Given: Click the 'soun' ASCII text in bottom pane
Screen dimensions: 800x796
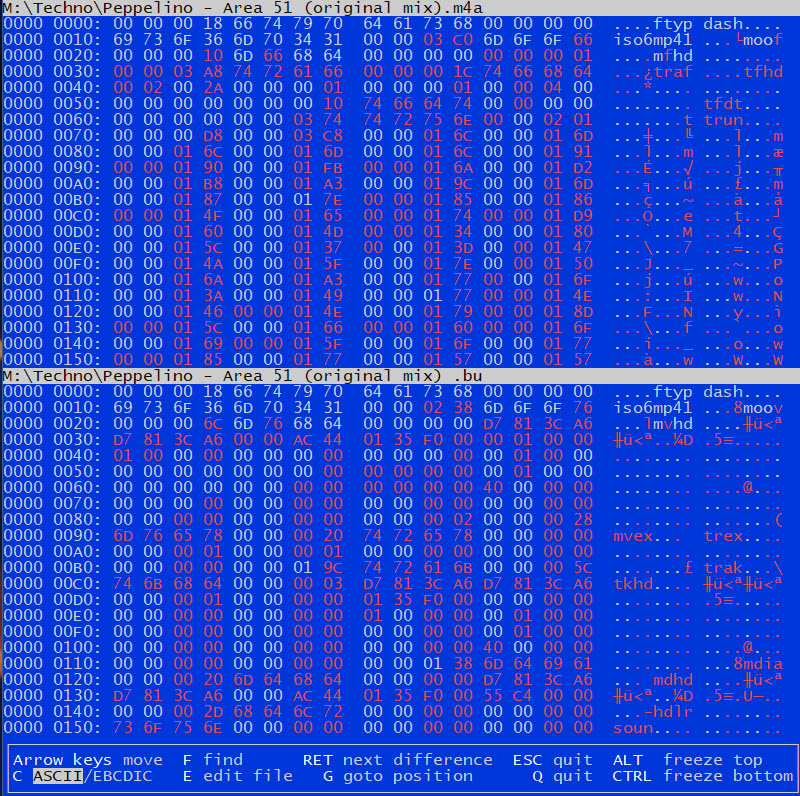Looking at the screenshot, I should (633, 727).
